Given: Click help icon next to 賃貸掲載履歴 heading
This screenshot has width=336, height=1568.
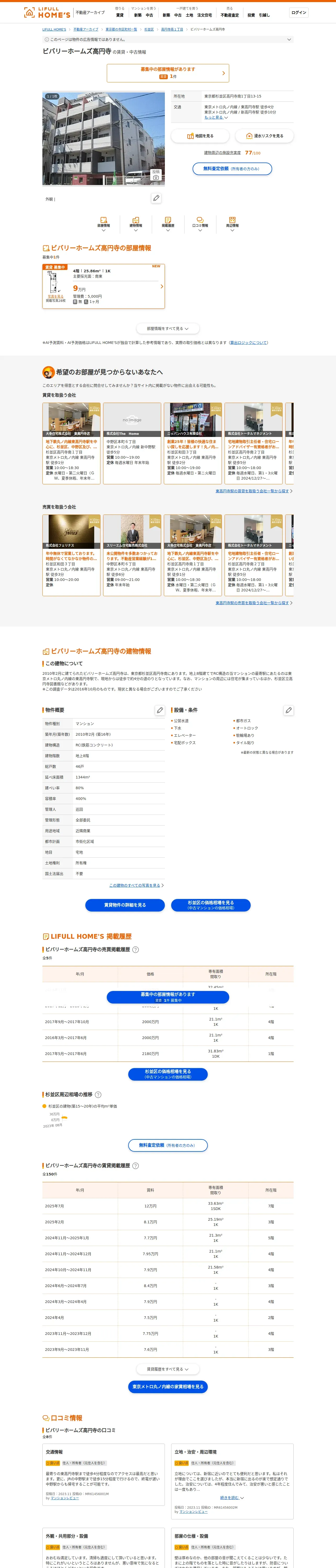Looking at the screenshot, I should pos(135,1166).
